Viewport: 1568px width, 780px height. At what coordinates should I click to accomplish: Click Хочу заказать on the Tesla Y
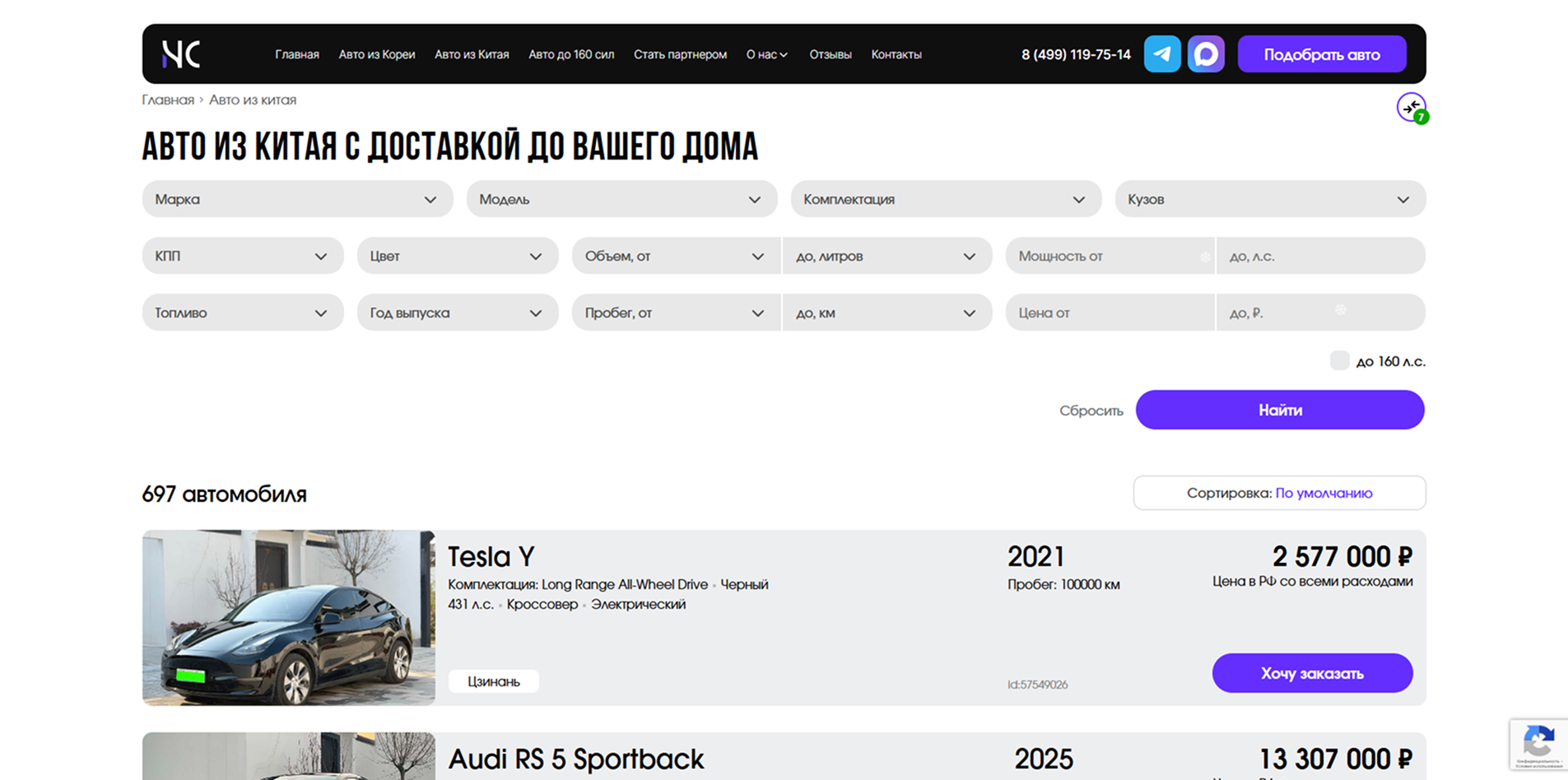coord(1311,672)
